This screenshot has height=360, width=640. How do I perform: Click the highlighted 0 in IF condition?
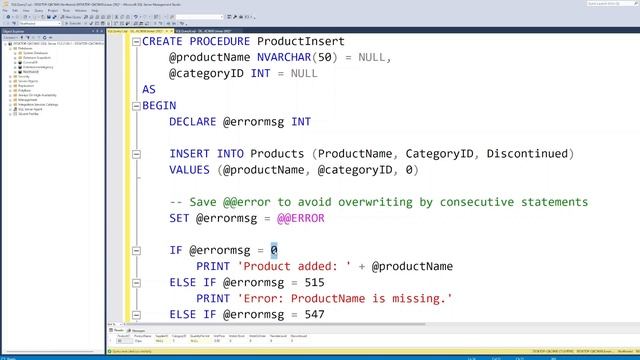[x=274, y=250]
